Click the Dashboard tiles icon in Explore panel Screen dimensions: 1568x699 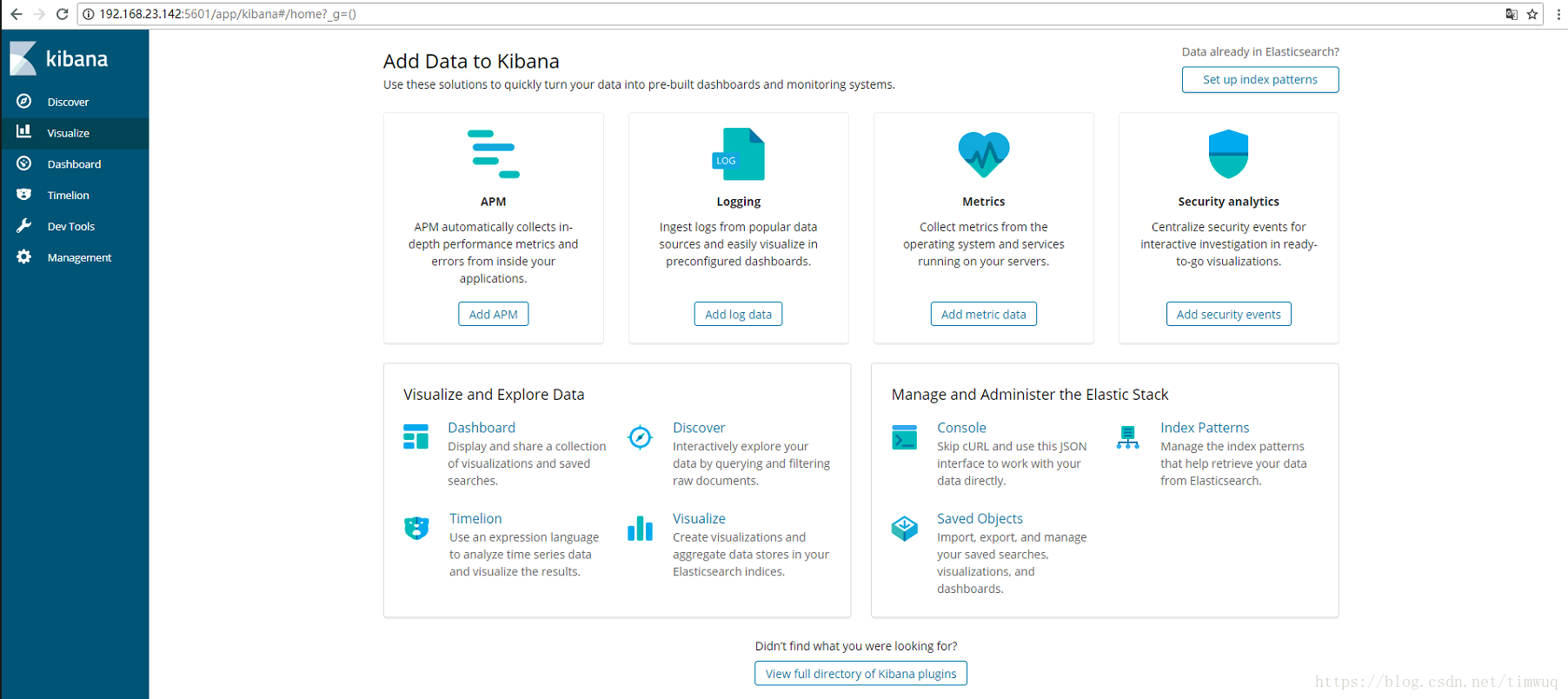(415, 436)
